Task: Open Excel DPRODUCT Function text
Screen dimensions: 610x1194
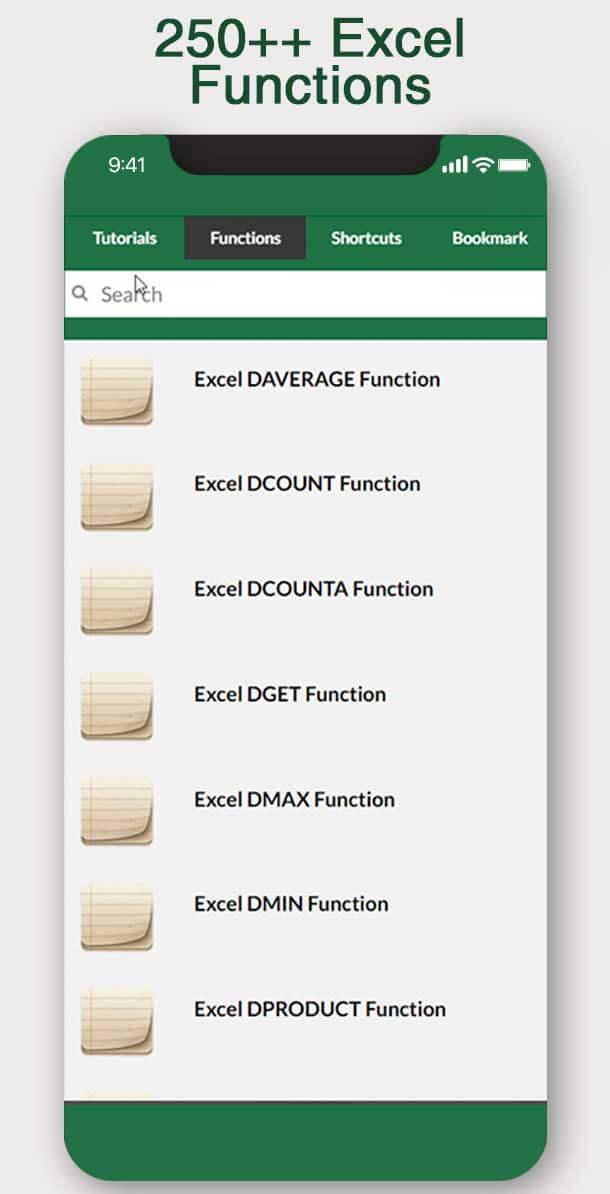Action: point(320,1009)
